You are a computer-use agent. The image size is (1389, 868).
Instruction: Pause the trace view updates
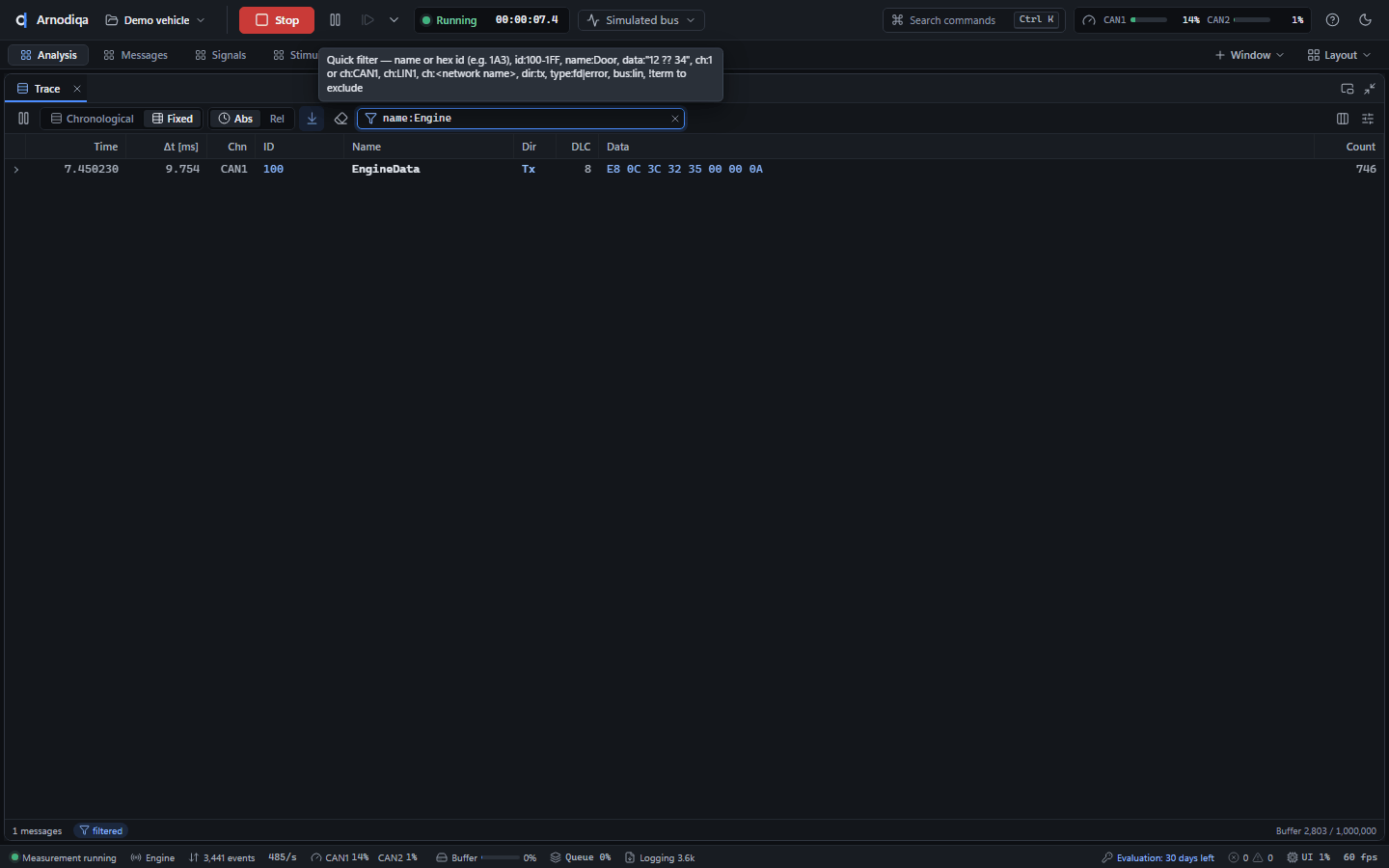point(23,119)
